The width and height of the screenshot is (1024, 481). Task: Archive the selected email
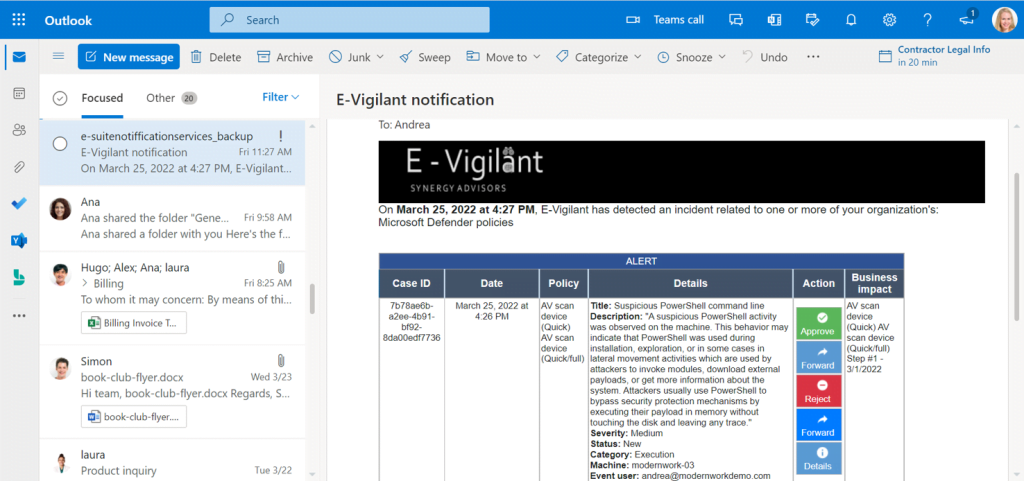[285, 57]
